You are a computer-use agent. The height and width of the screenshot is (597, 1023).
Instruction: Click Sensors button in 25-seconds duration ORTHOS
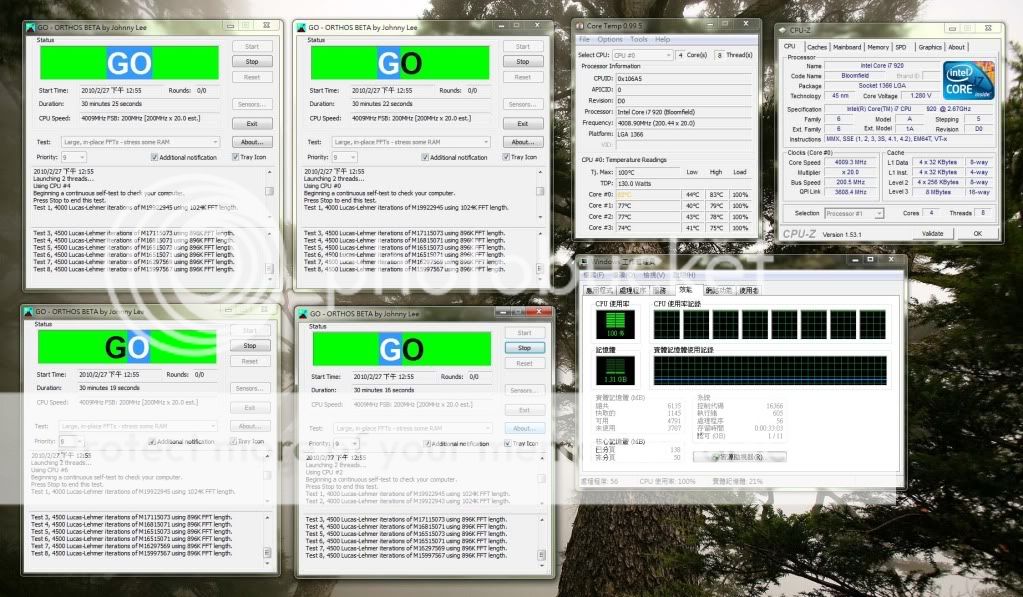coord(252,104)
